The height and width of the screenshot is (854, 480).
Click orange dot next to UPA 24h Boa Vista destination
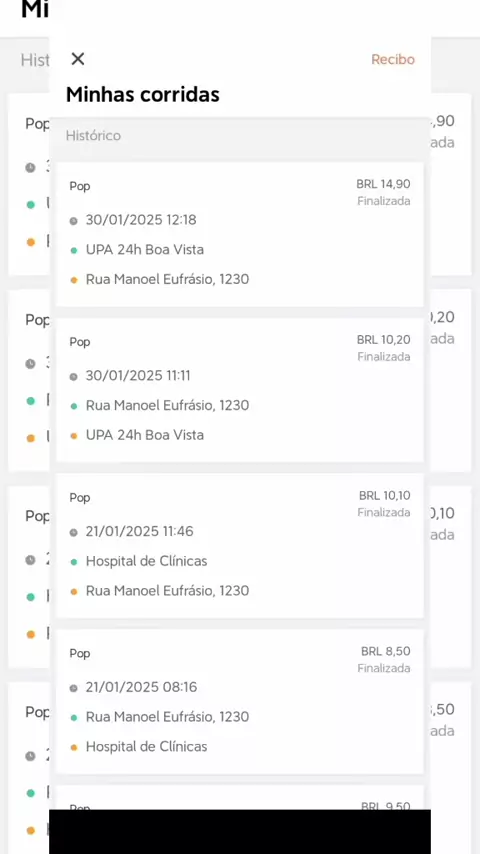pyautogui.click(x=74, y=436)
